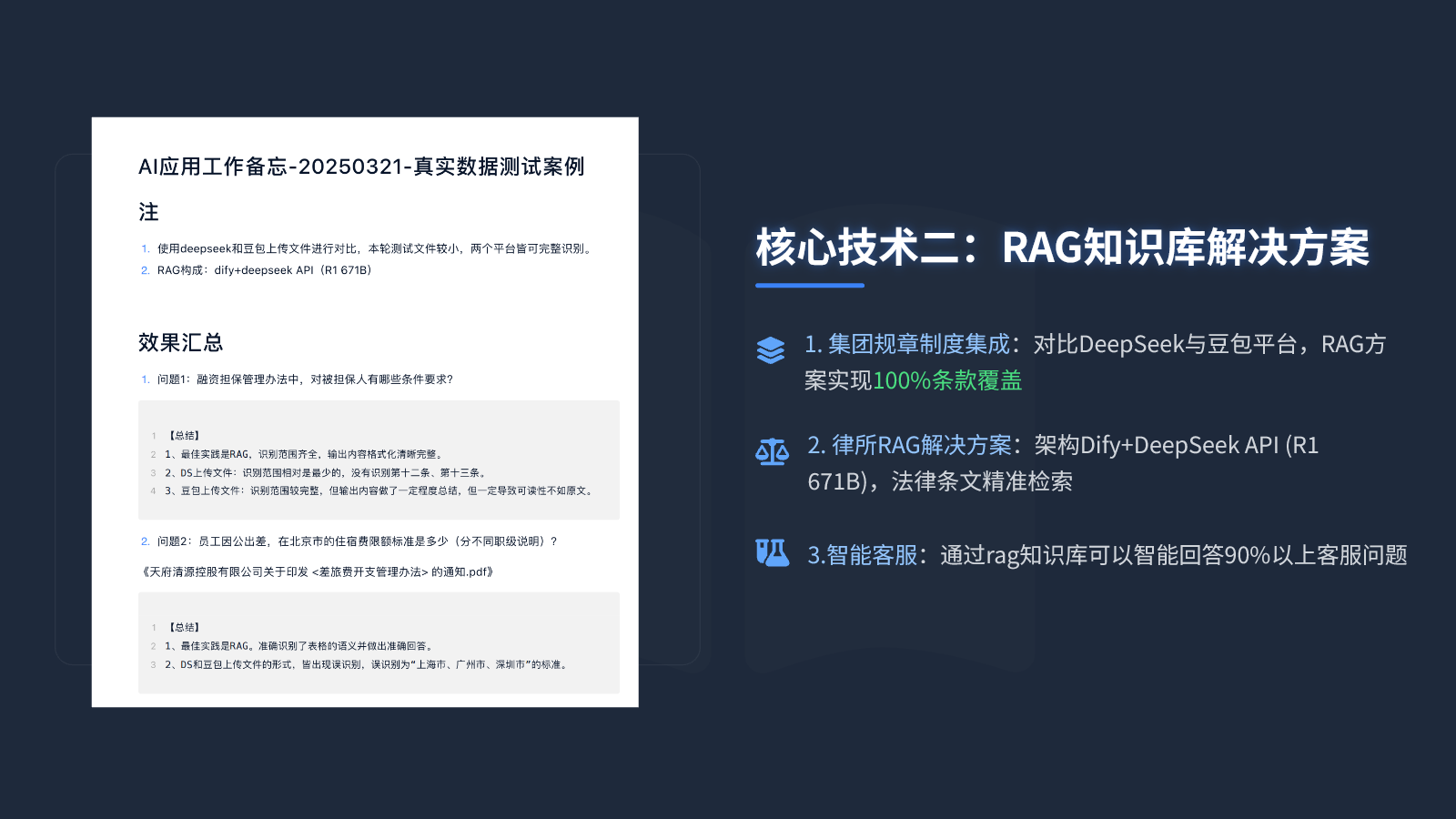This screenshot has height=819, width=1456.
Task: Click the file name 《天府清源控股有限公司关于印发 <差旅费开支管理办法> 的通知.pdf》
Action: 318,572
